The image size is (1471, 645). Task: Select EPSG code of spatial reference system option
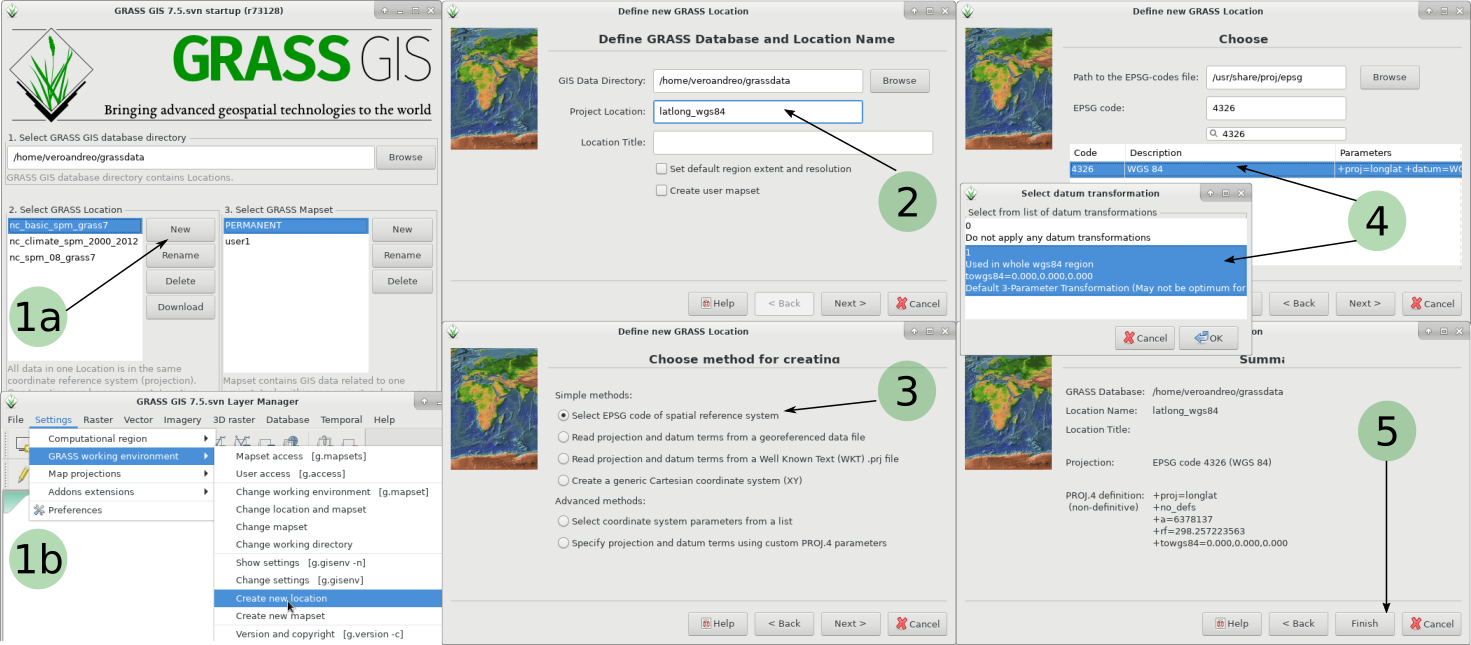coord(564,415)
